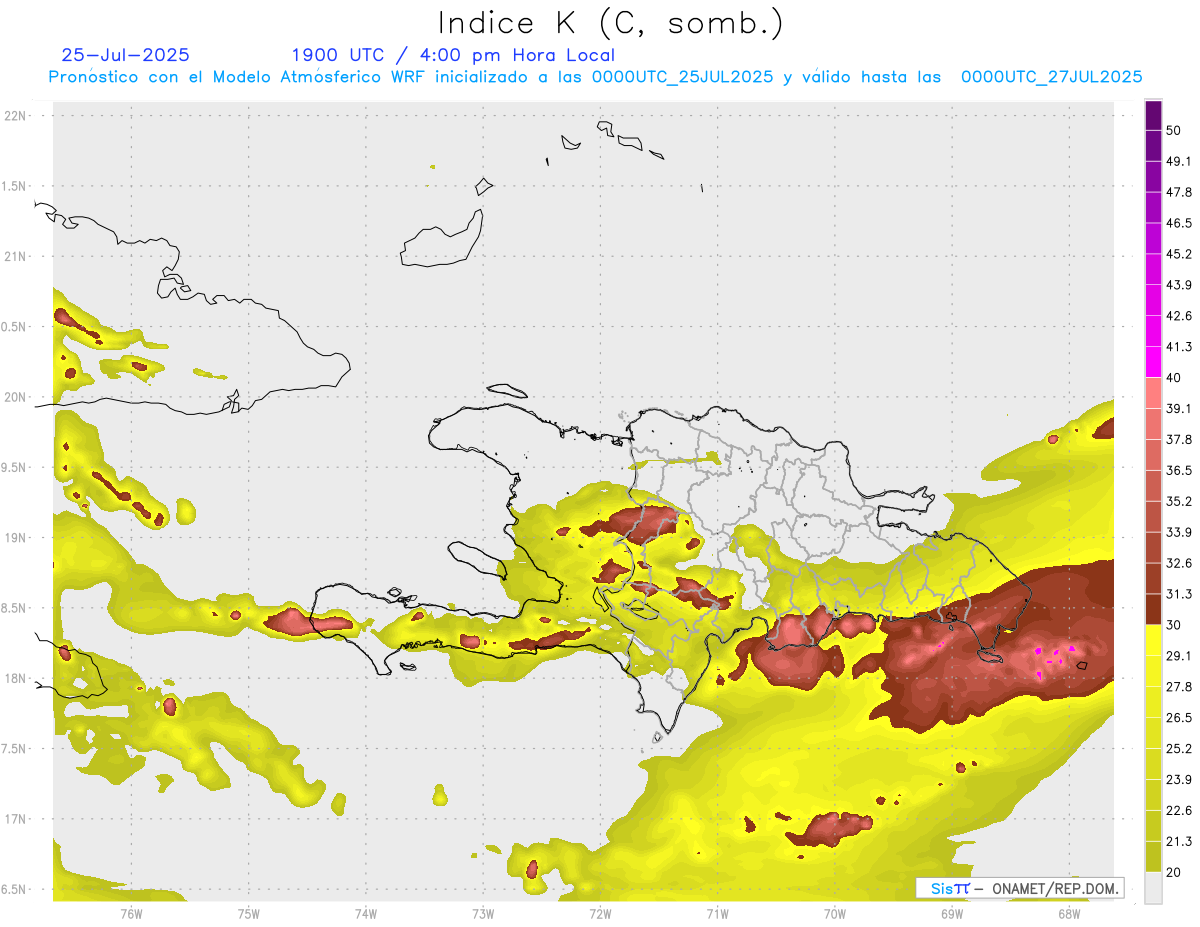Image resolution: width=1200 pixels, height=927 pixels.
Task: Click the '26.5' color scale label
Action: 1179,718
